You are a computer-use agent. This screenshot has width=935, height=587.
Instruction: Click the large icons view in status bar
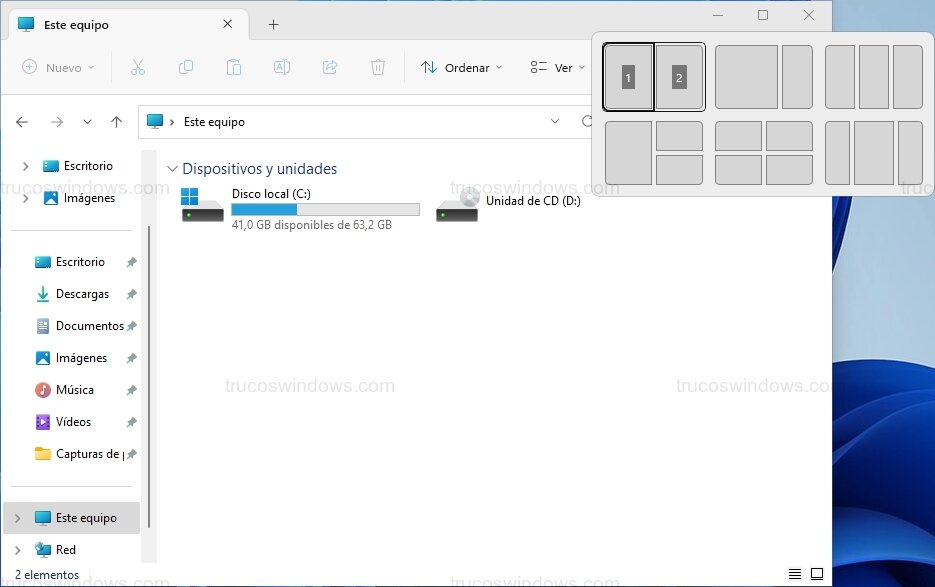[x=817, y=573]
